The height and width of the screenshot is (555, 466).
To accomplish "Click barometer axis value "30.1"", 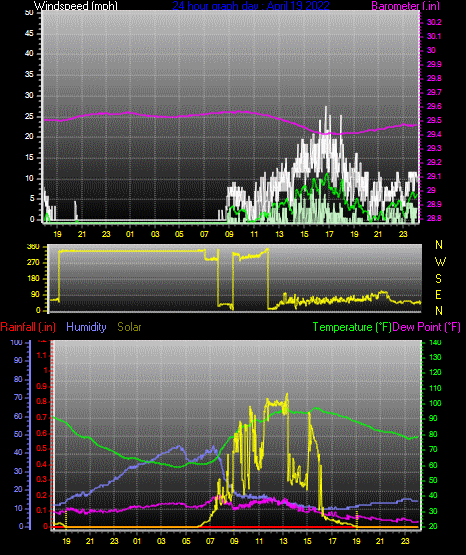I will click(434, 36).
